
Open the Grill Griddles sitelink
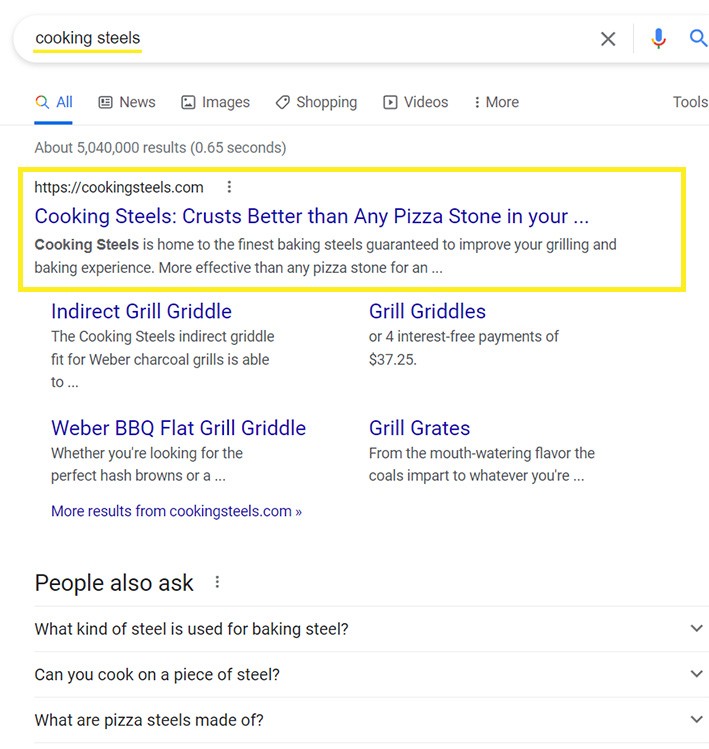click(x=427, y=311)
